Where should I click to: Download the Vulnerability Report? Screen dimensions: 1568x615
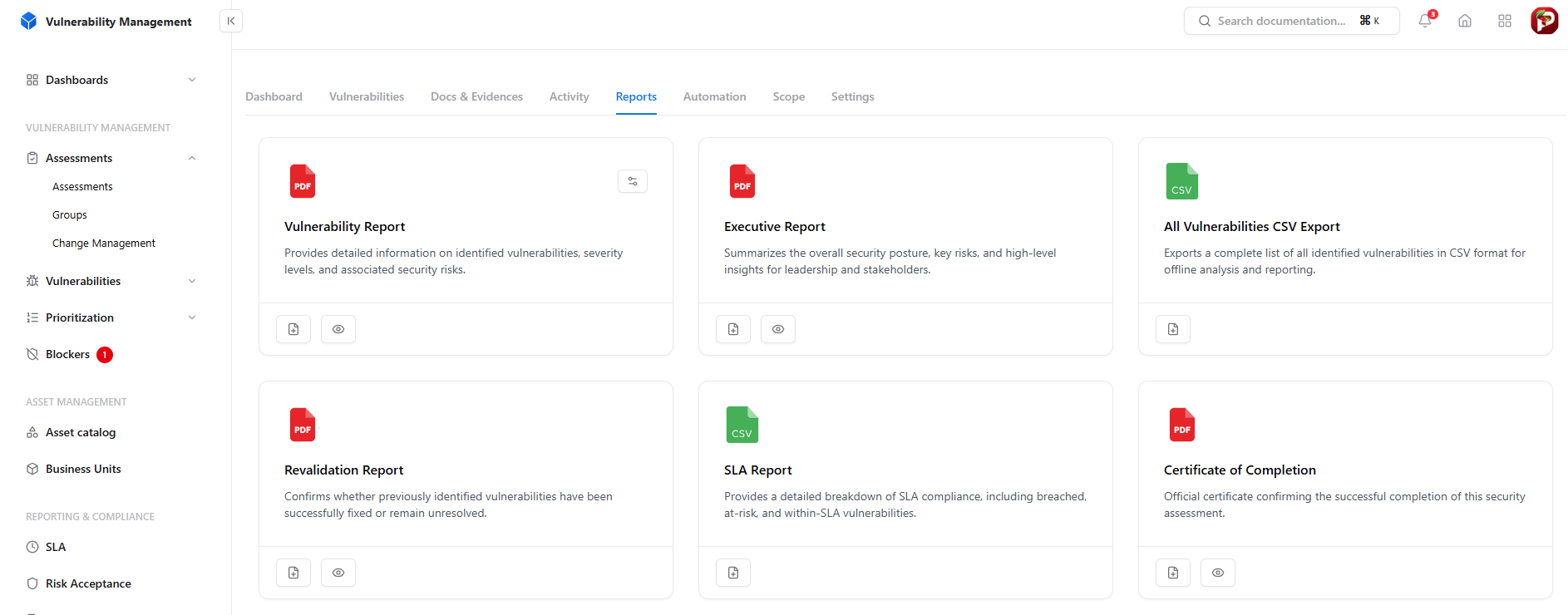[x=293, y=329]
